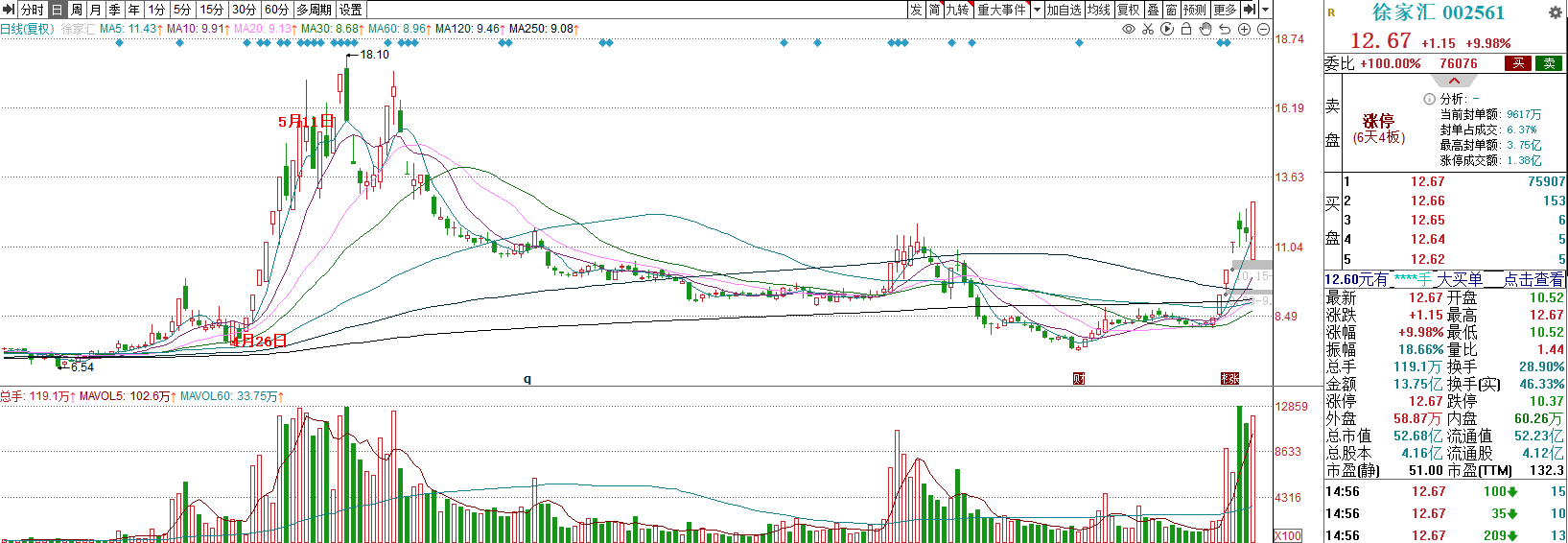Viewport: 1568px width, 543px height.
Task: Click the 发 toolbar button
Action: (916, 10)
